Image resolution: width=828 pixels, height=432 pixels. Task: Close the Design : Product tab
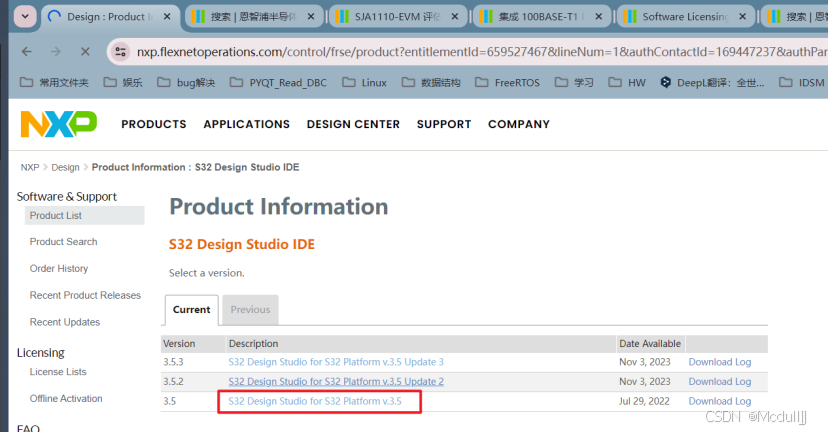pyautogui.click(x=167, y=17)
